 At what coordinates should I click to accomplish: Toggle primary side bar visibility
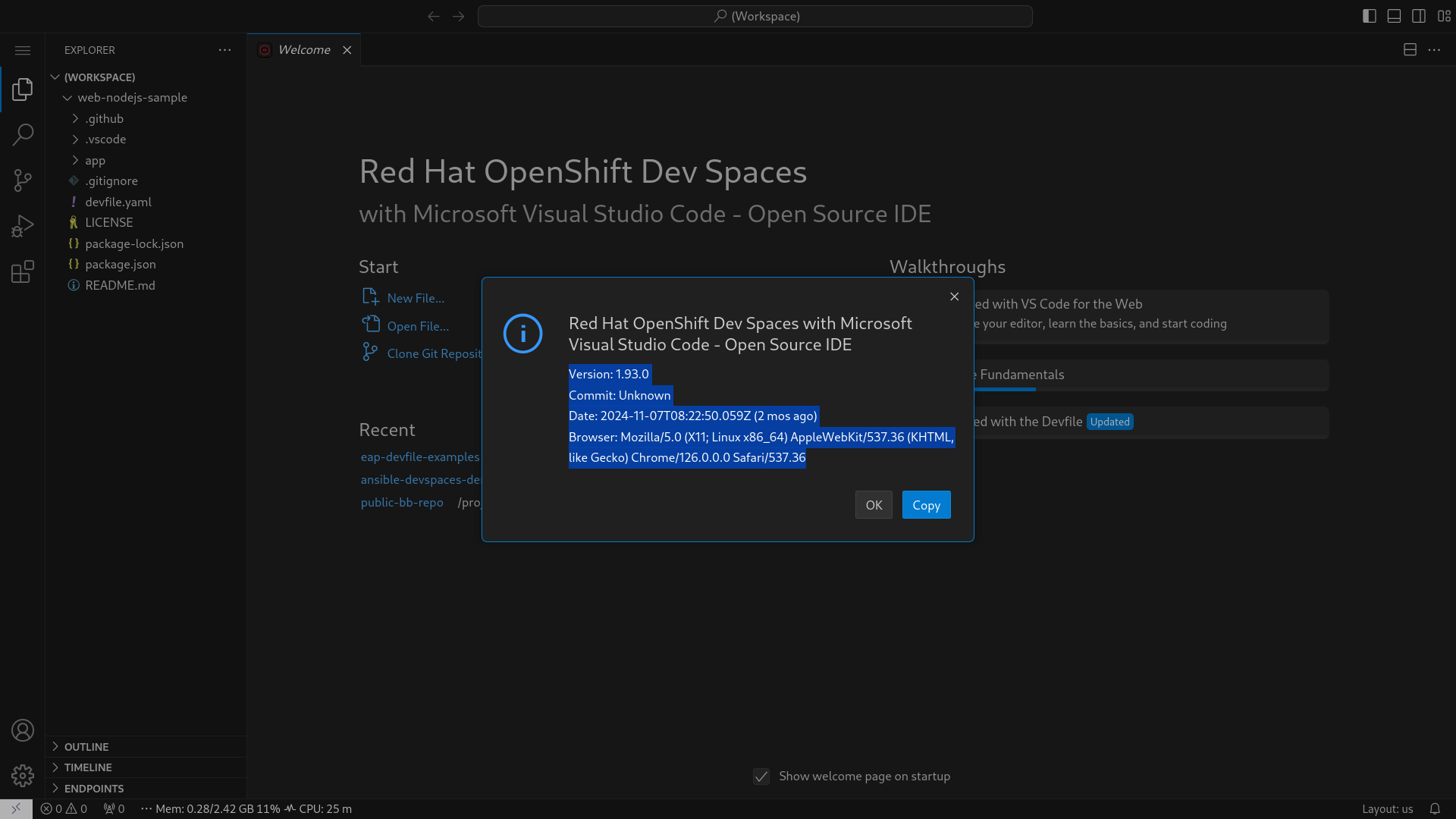(x=1370, y=16)
